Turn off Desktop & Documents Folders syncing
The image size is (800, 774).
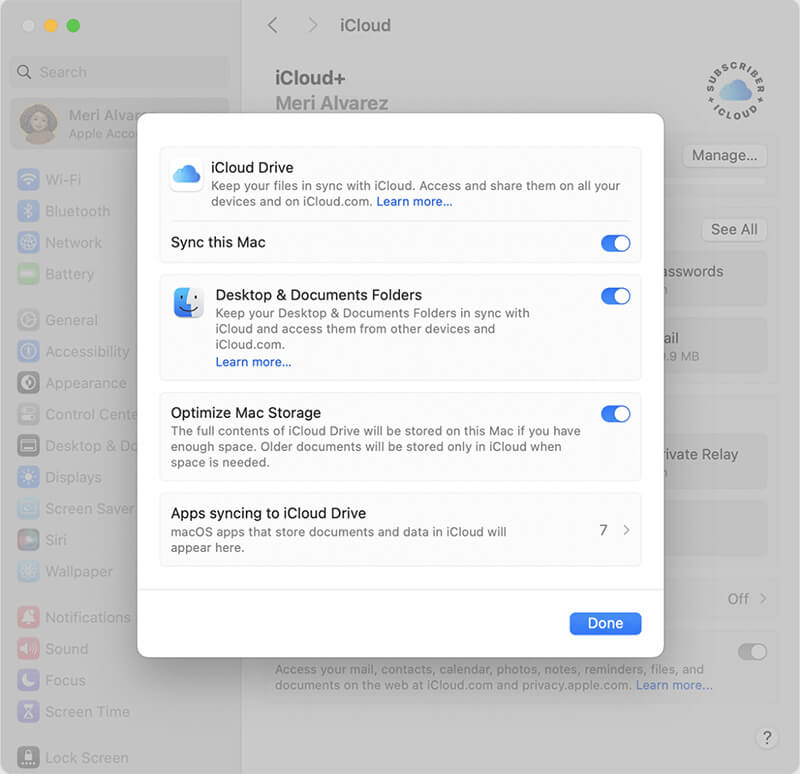pos(616,296)
